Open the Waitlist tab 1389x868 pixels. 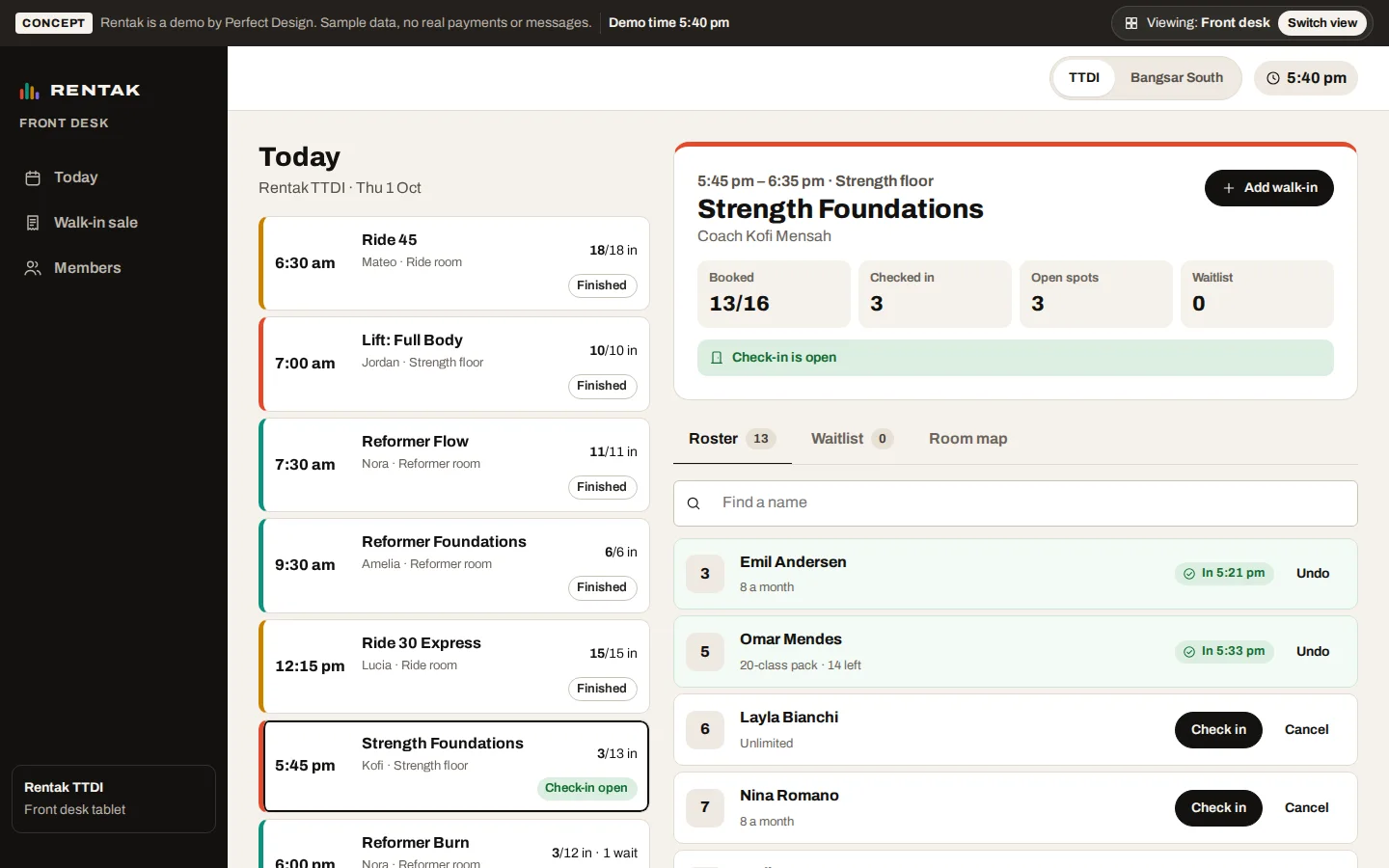click(853, 439)
